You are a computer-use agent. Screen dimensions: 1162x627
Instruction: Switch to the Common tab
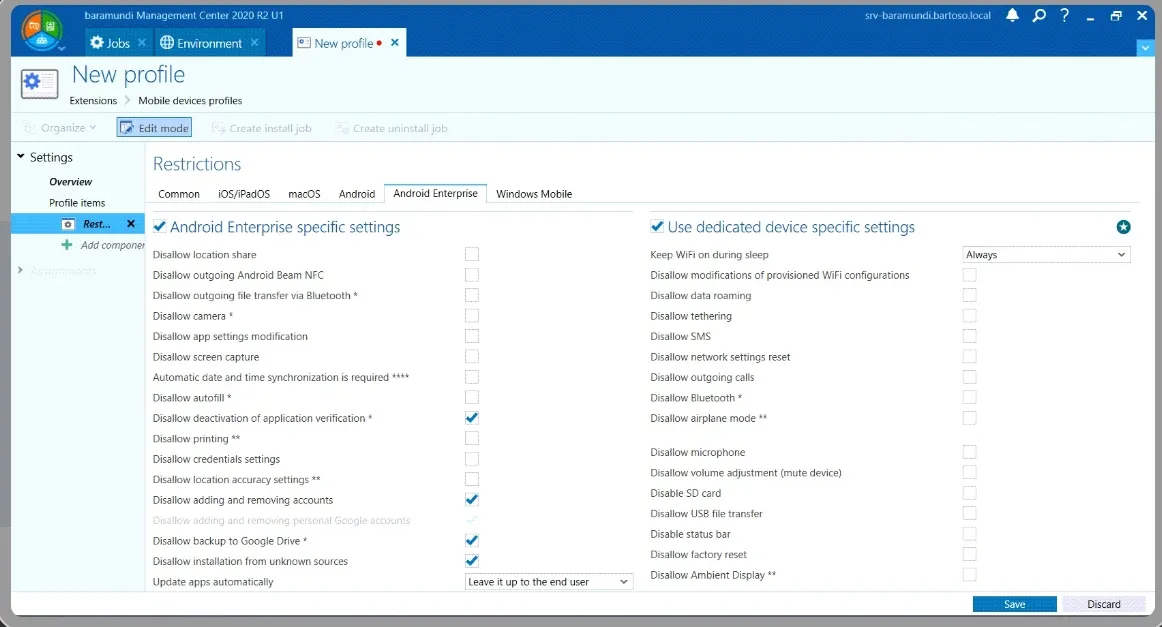pos(179,194)
